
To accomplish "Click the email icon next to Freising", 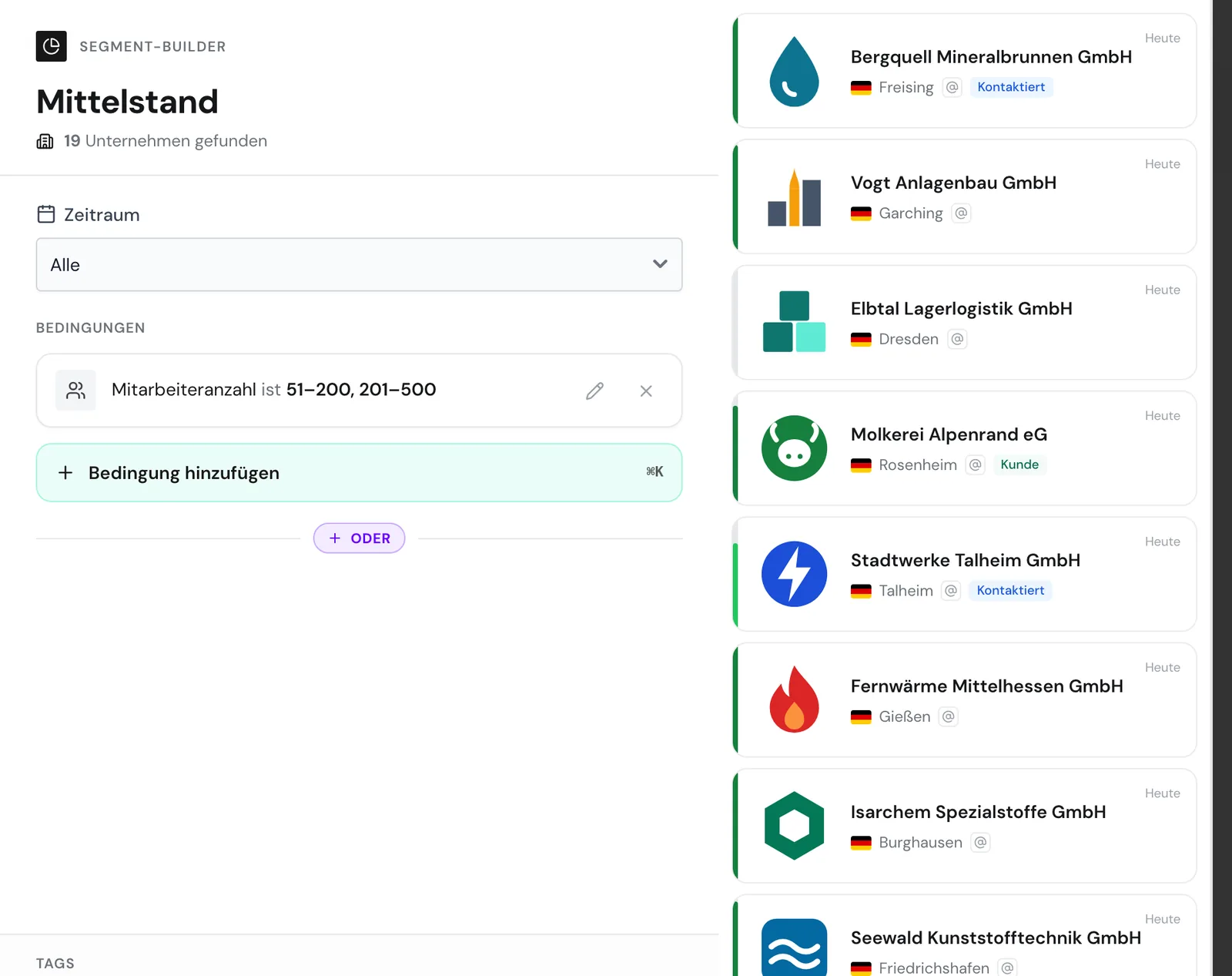I will pyautogui.click(x=952, y=87).
